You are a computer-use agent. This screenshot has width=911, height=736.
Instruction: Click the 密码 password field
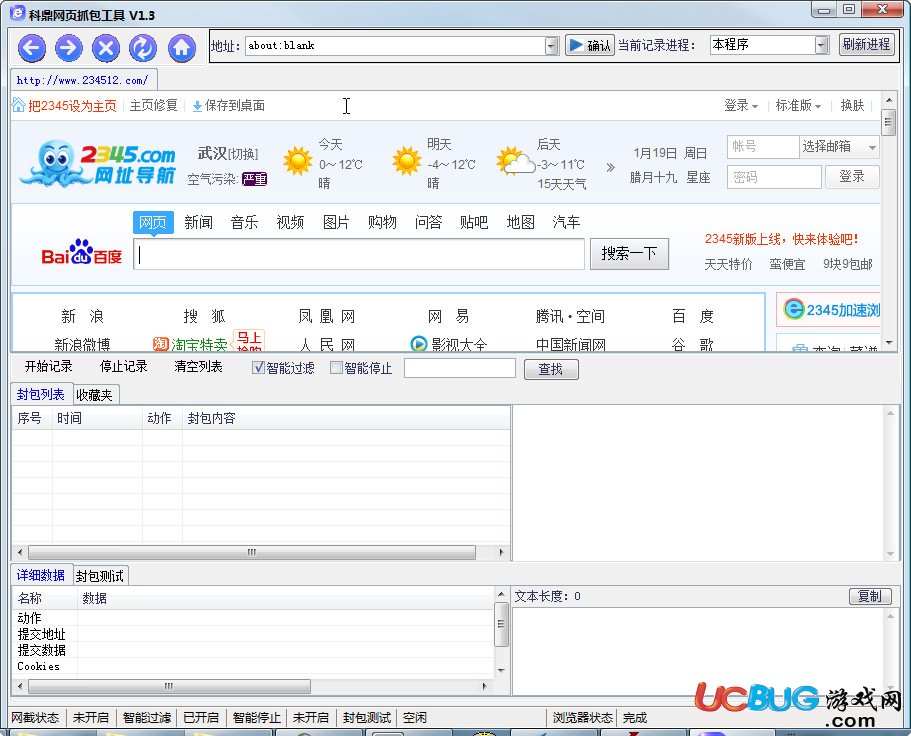click(774, 177)
